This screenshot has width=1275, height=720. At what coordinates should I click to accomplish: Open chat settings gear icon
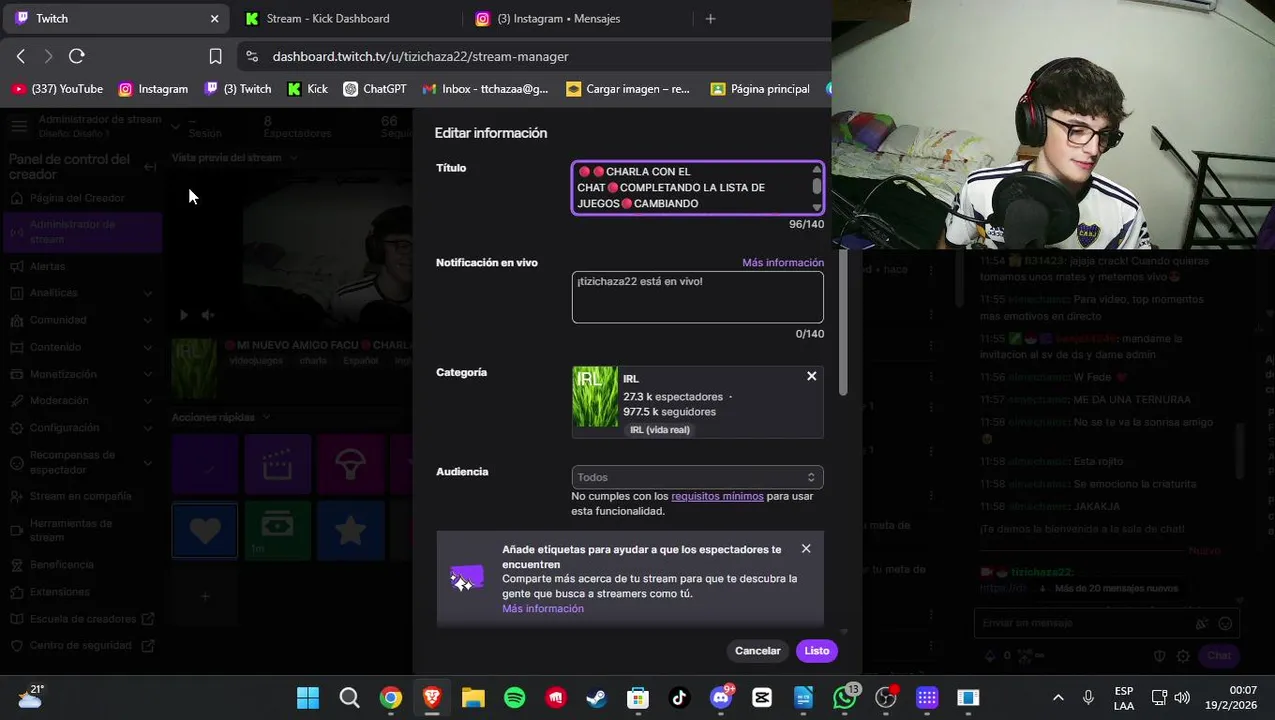1183,656
